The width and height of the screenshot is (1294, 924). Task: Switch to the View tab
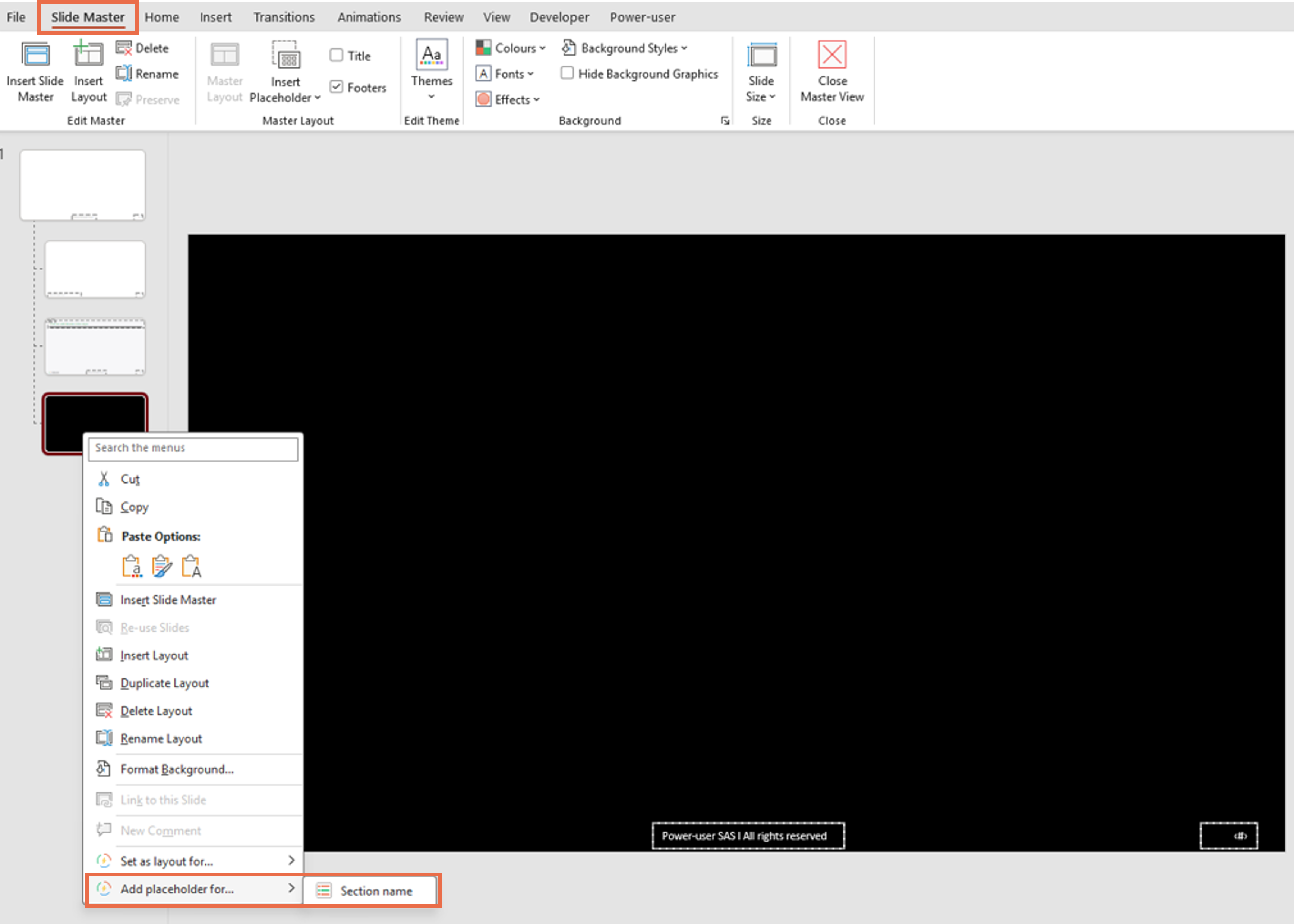(x=496, y=17)
